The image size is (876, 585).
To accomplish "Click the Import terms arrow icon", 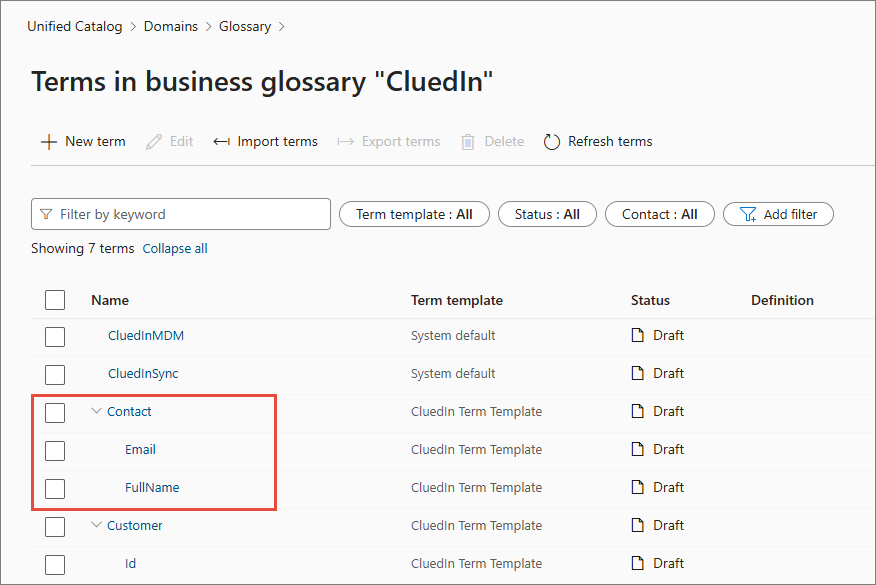I will pos(221,142).
